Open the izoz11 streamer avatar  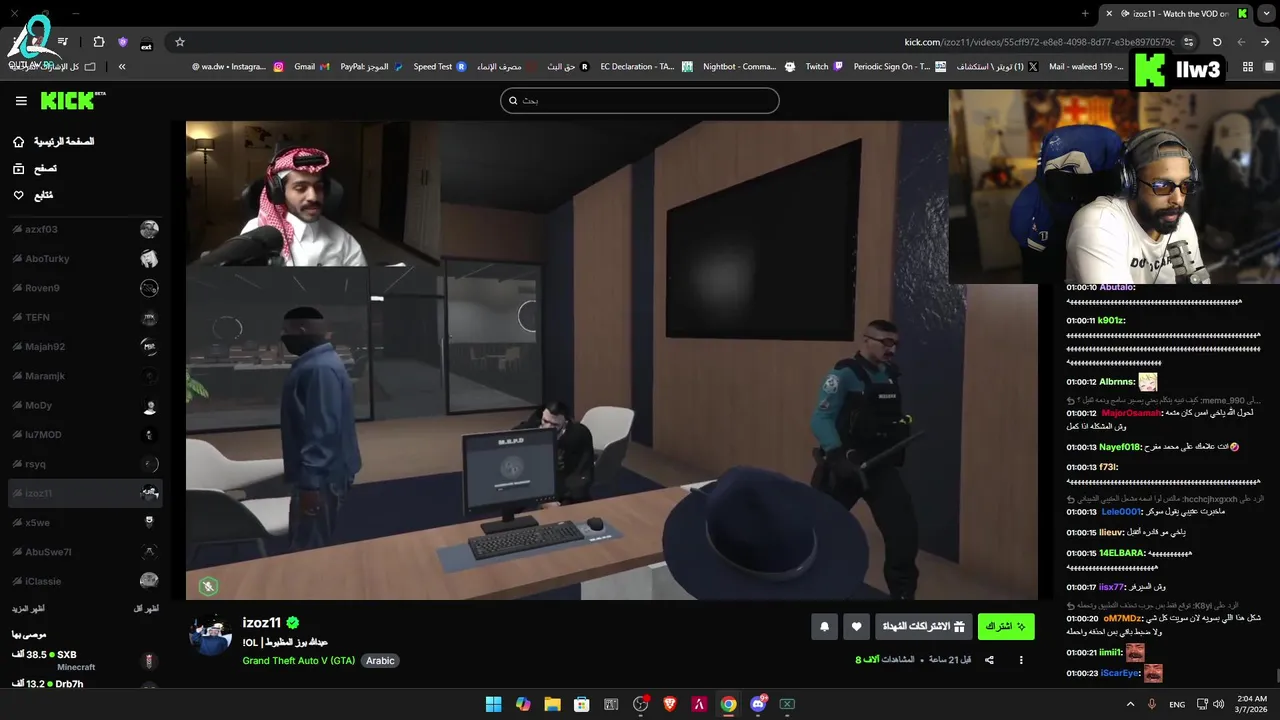[x=211, y=635]
